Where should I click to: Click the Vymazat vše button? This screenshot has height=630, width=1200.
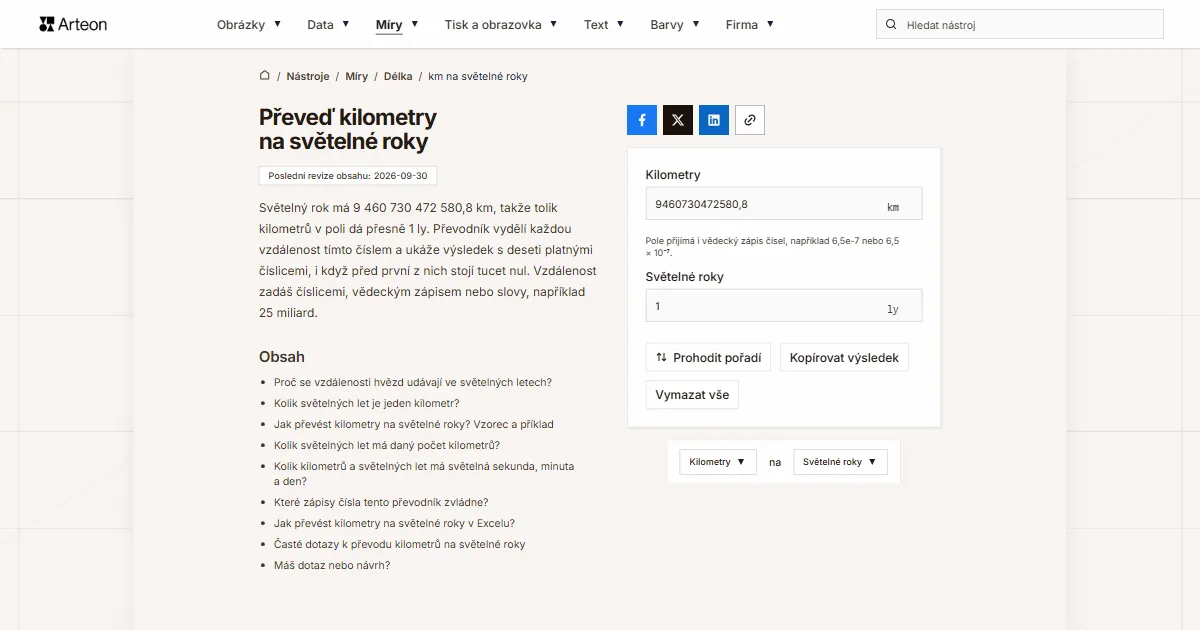point(692,394)
